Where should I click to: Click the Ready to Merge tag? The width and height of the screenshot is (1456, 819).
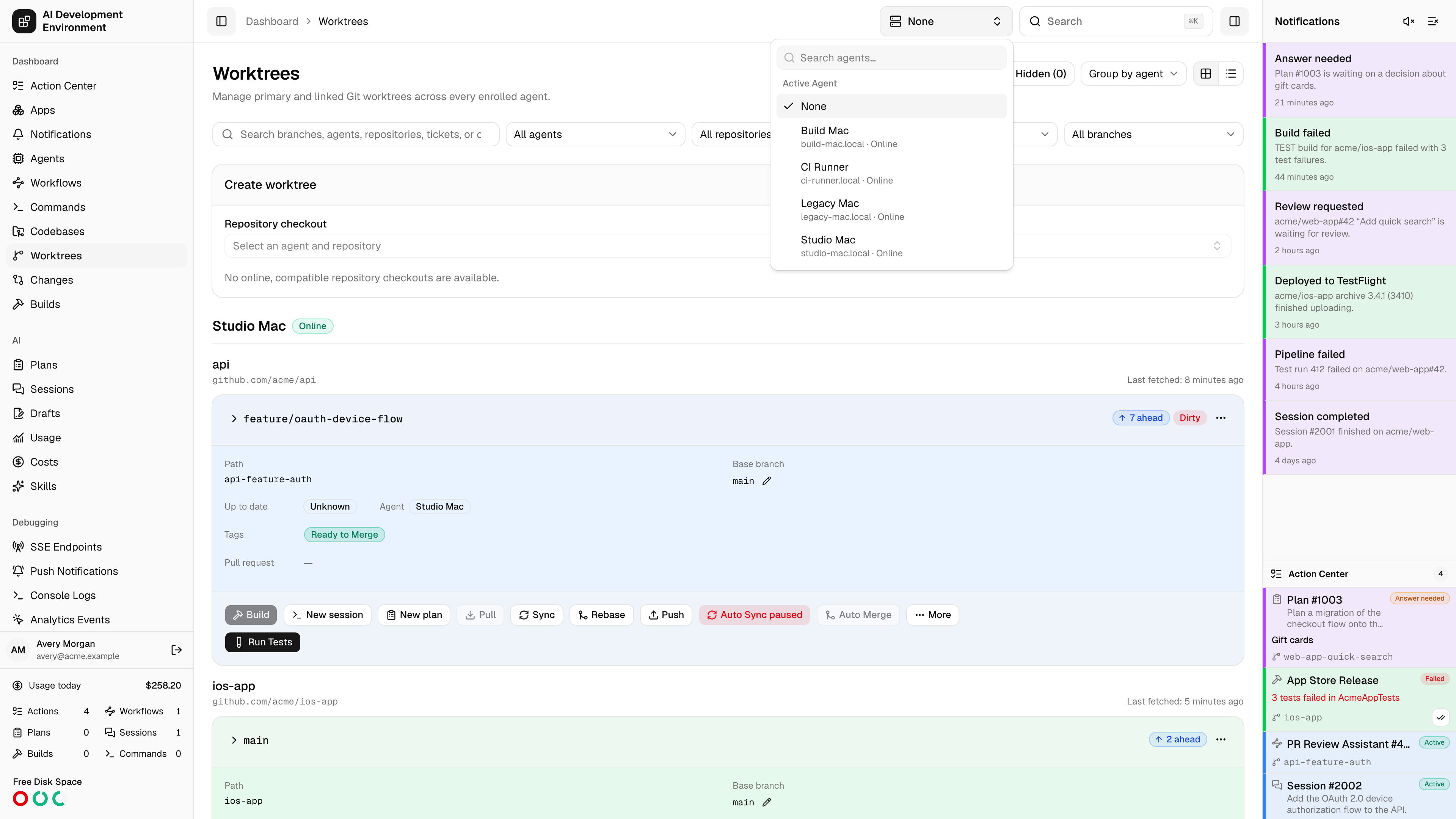344,535
